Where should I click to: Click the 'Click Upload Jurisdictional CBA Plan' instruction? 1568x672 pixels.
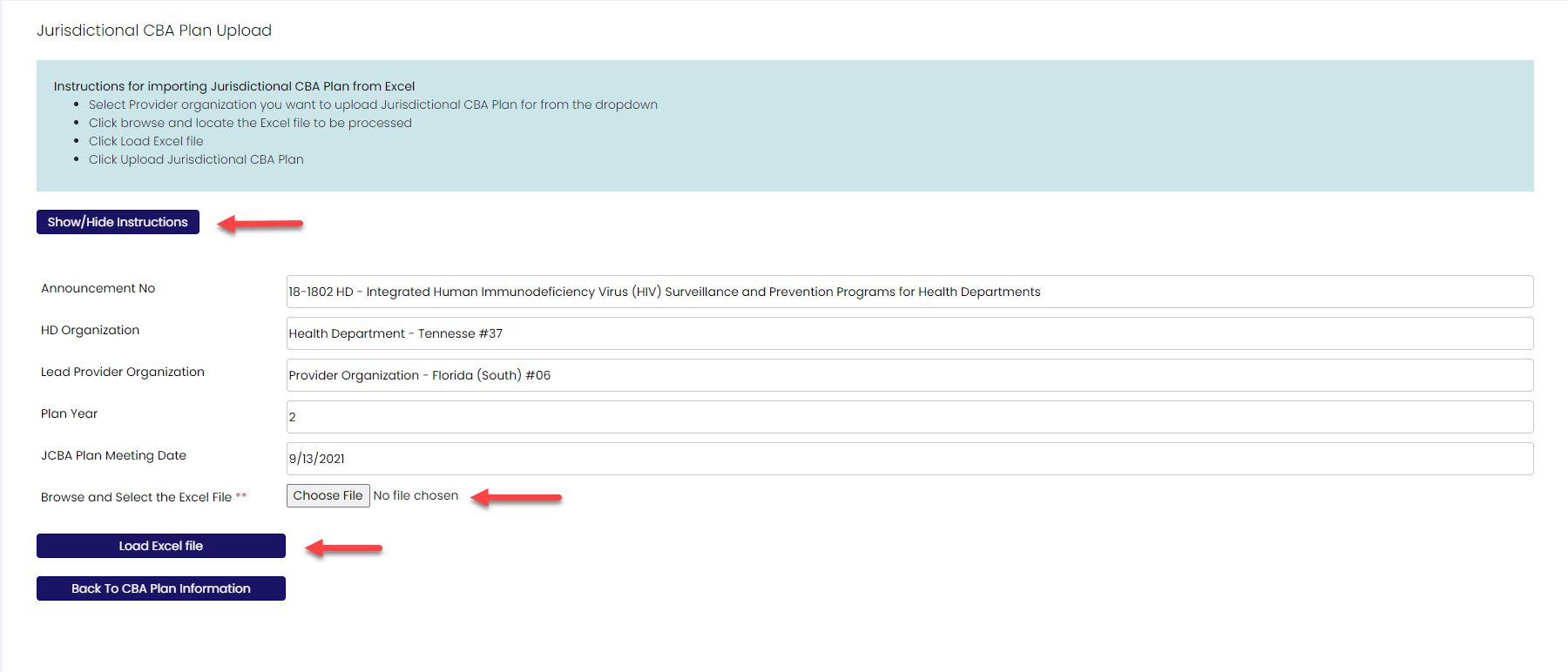(196, 159)
